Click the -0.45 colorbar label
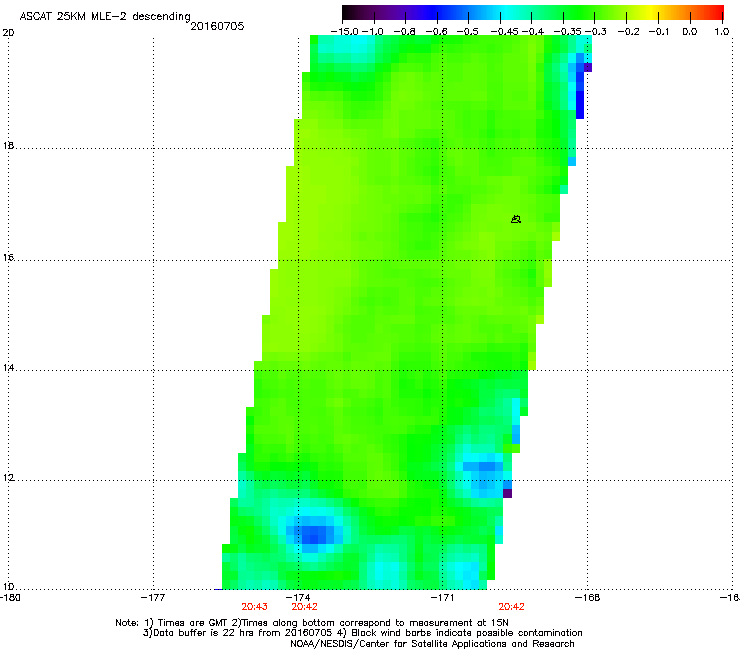740x650 pixels. tap(503, 32)
